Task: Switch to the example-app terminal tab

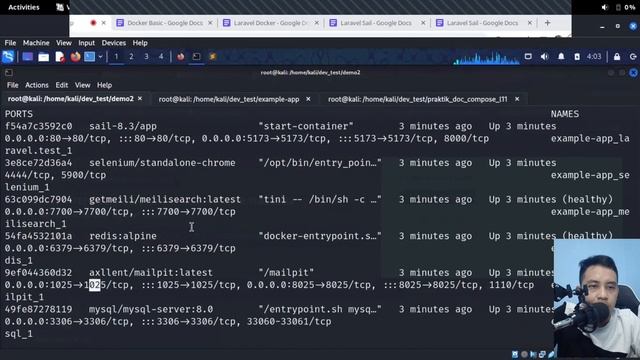Action: coord(229,99)
